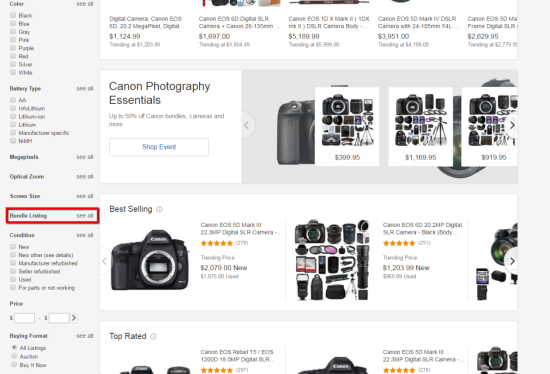The width and height of the screenshot is (550, 374).
Task: Go to previous Canon Essentials slide
Action: click(247, 125)
